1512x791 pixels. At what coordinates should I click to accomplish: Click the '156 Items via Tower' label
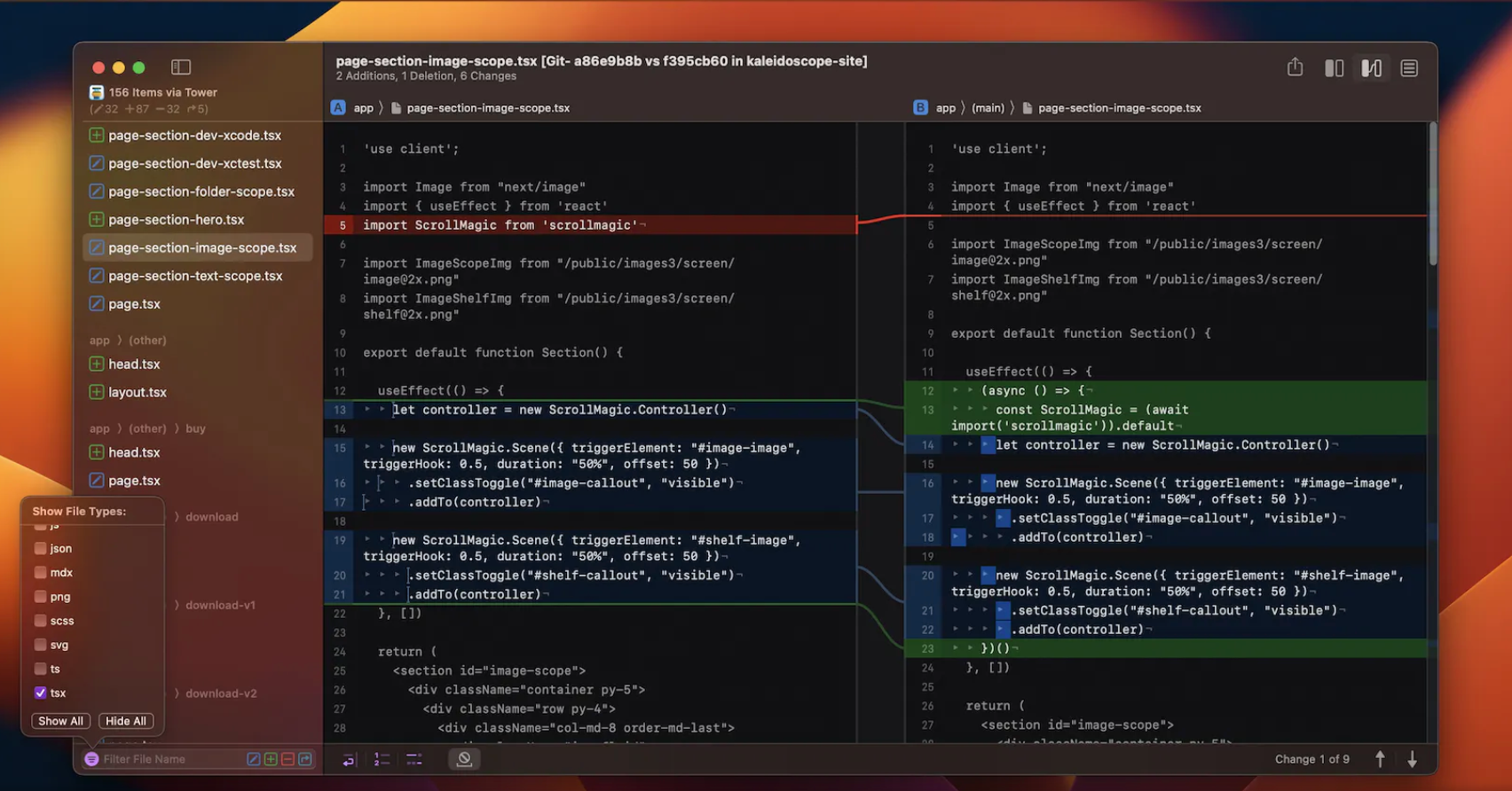coord(163,92)
